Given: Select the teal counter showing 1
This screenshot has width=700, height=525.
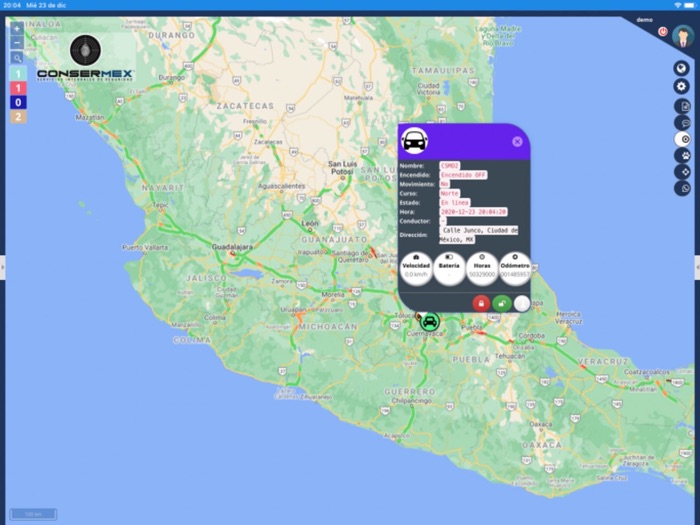Looking at the screenshot, I should (x=18, y=74).
